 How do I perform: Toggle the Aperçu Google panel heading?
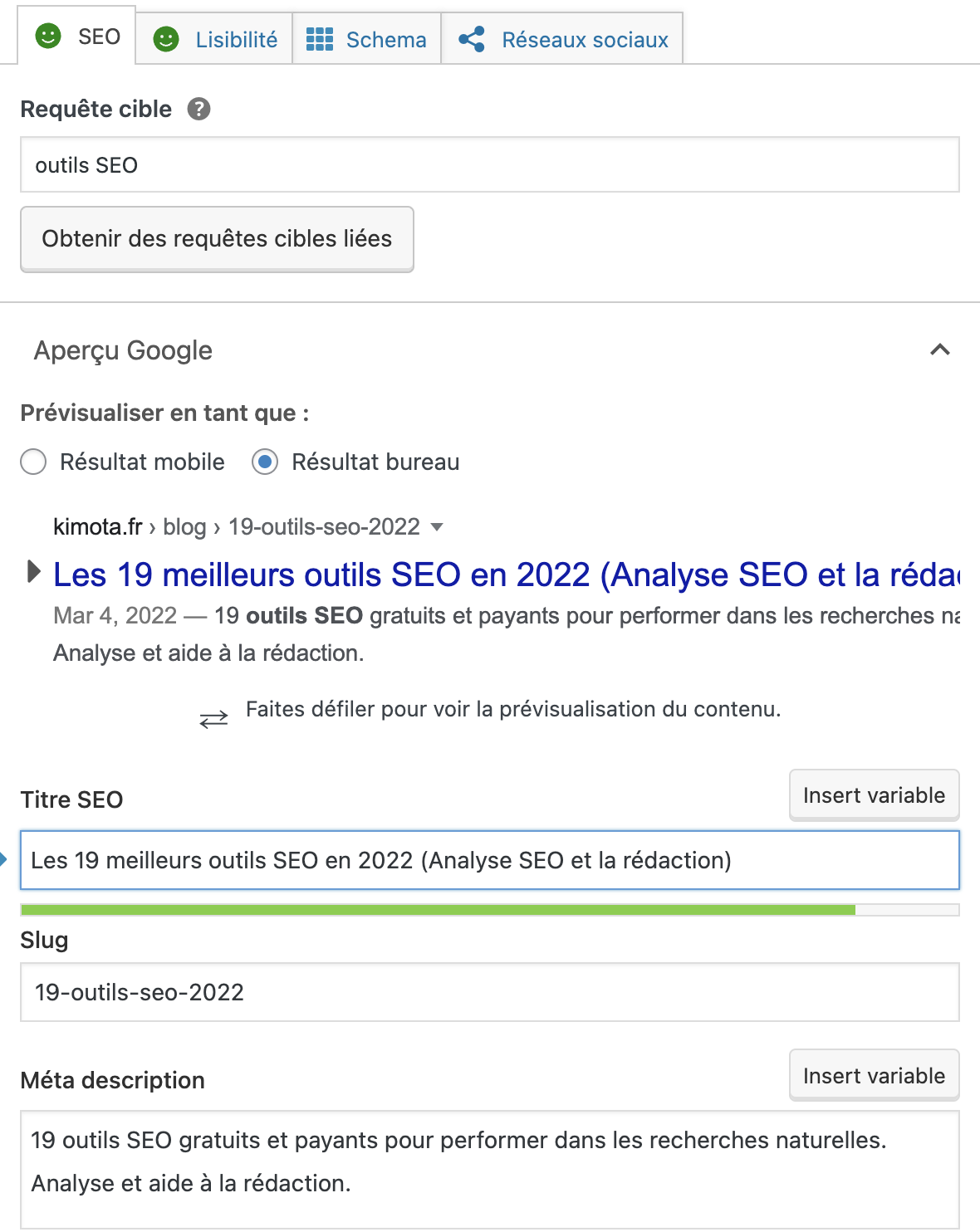[x=123, y=350]
